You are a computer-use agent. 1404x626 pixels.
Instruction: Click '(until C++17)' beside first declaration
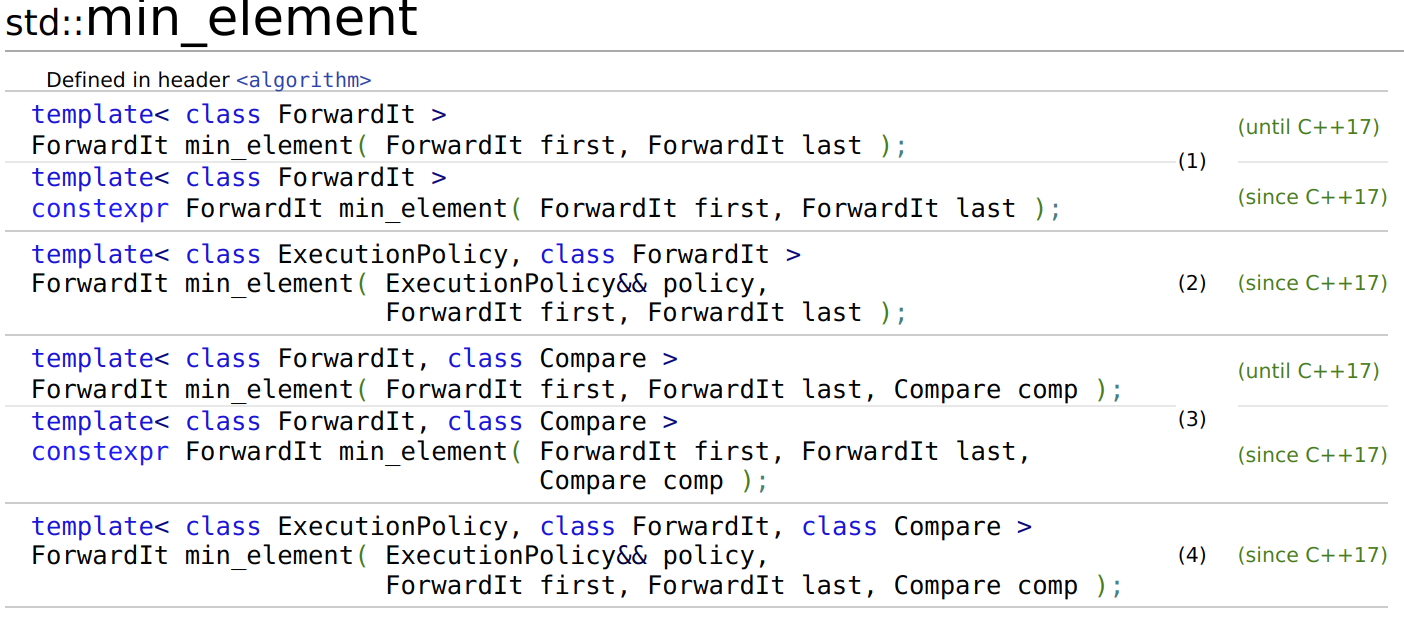1308,127
